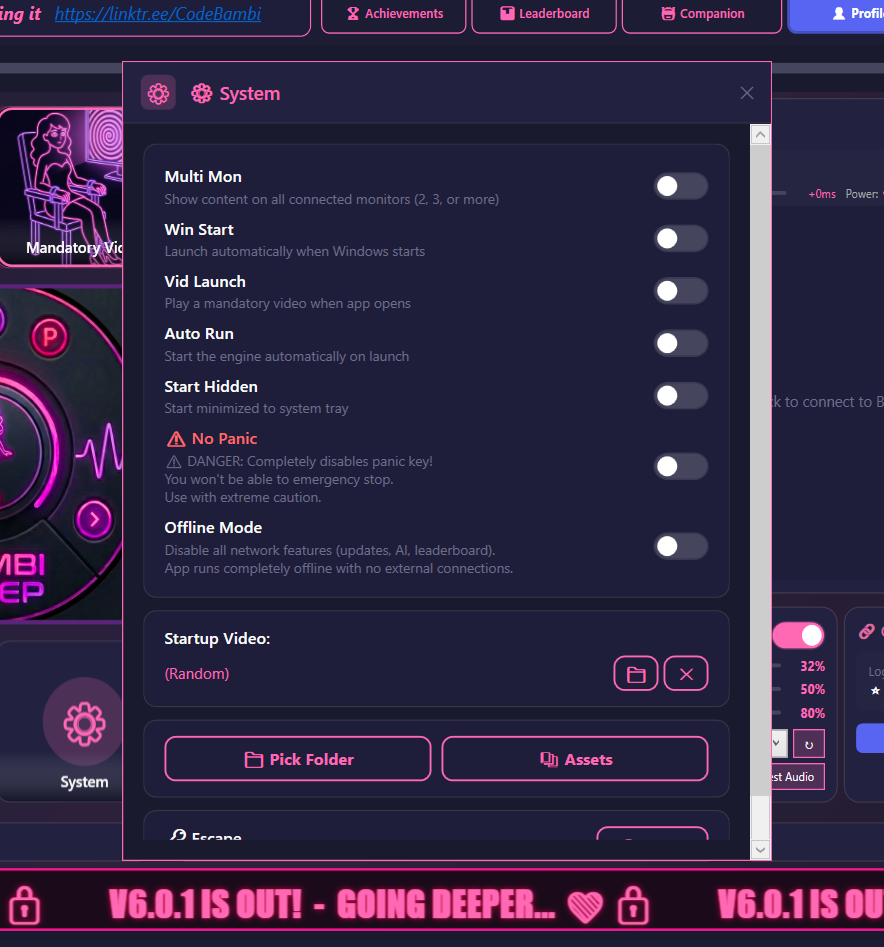Click the round P button
Image resolution: width=884 pixels, height=947 pixels.
coord(50,337)
